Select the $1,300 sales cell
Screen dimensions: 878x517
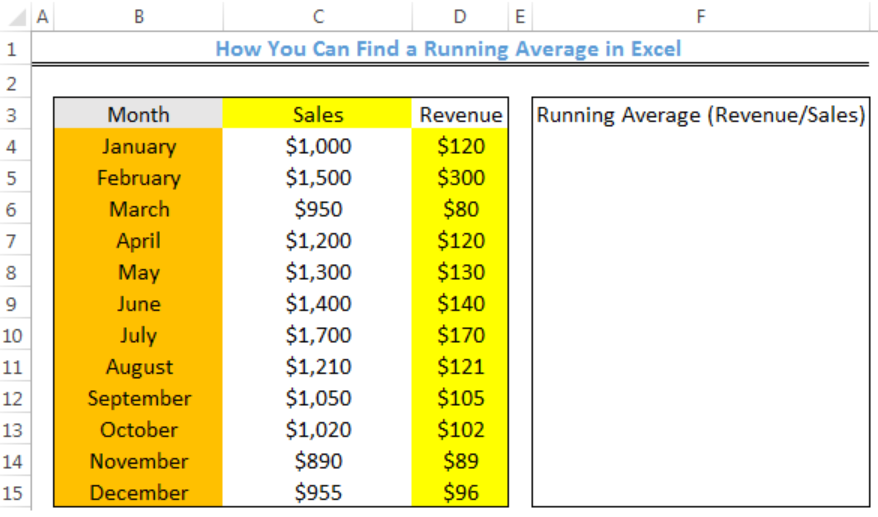(317, 272)
